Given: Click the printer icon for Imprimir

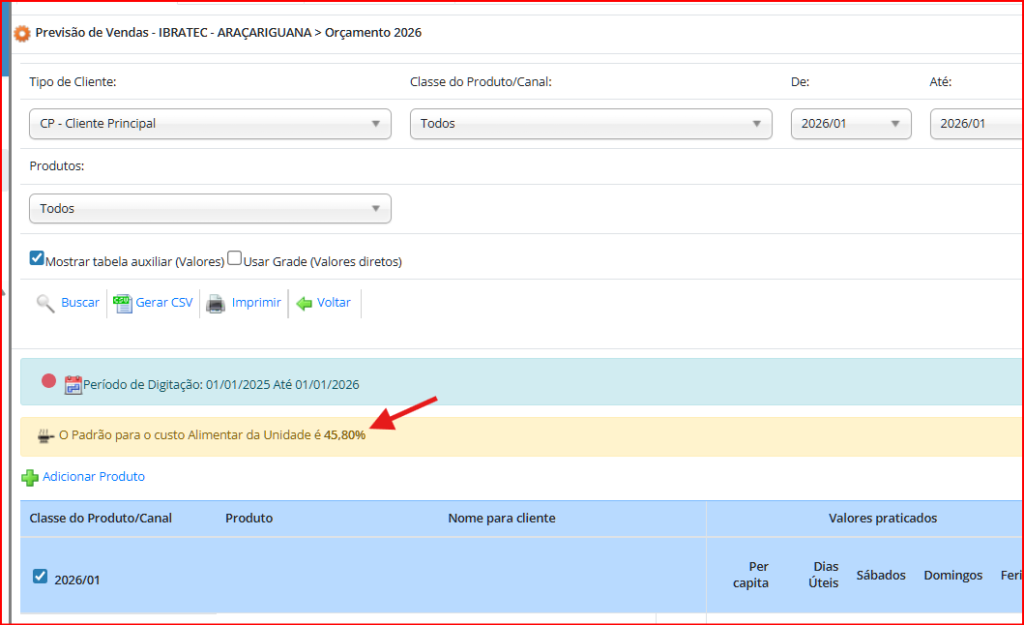Looking at the screenshot, I should [x=215, y=303].
